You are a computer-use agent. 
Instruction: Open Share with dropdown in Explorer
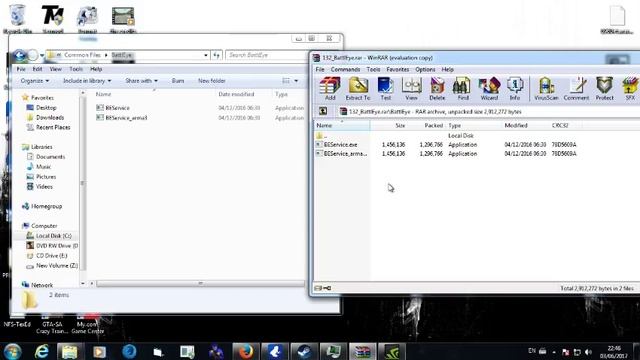[141, 81]
